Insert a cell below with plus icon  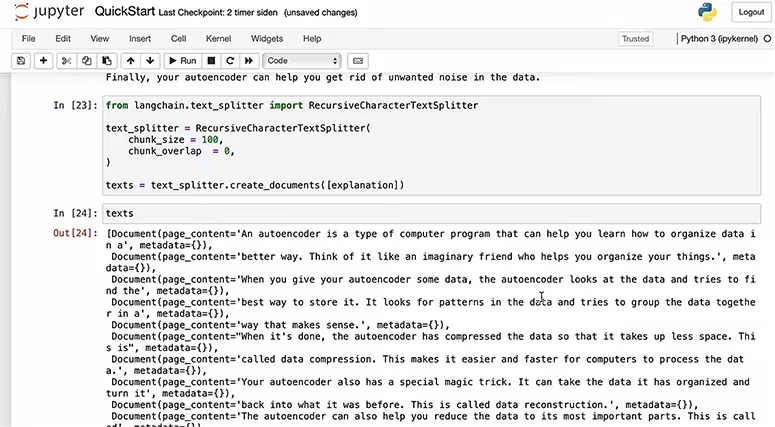click(43, 61)
